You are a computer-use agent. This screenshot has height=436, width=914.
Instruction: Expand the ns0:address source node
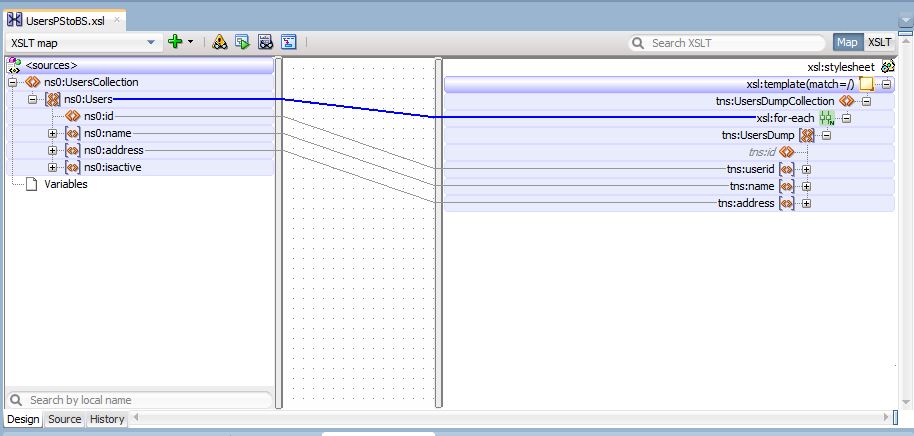pos(52,150)
